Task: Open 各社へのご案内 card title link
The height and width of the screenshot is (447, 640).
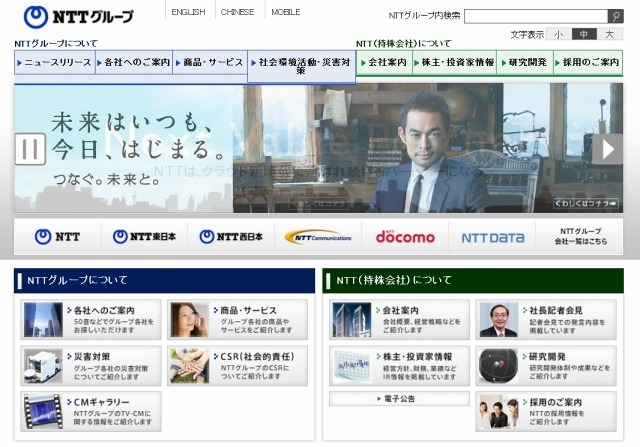Action: [104, 311]
